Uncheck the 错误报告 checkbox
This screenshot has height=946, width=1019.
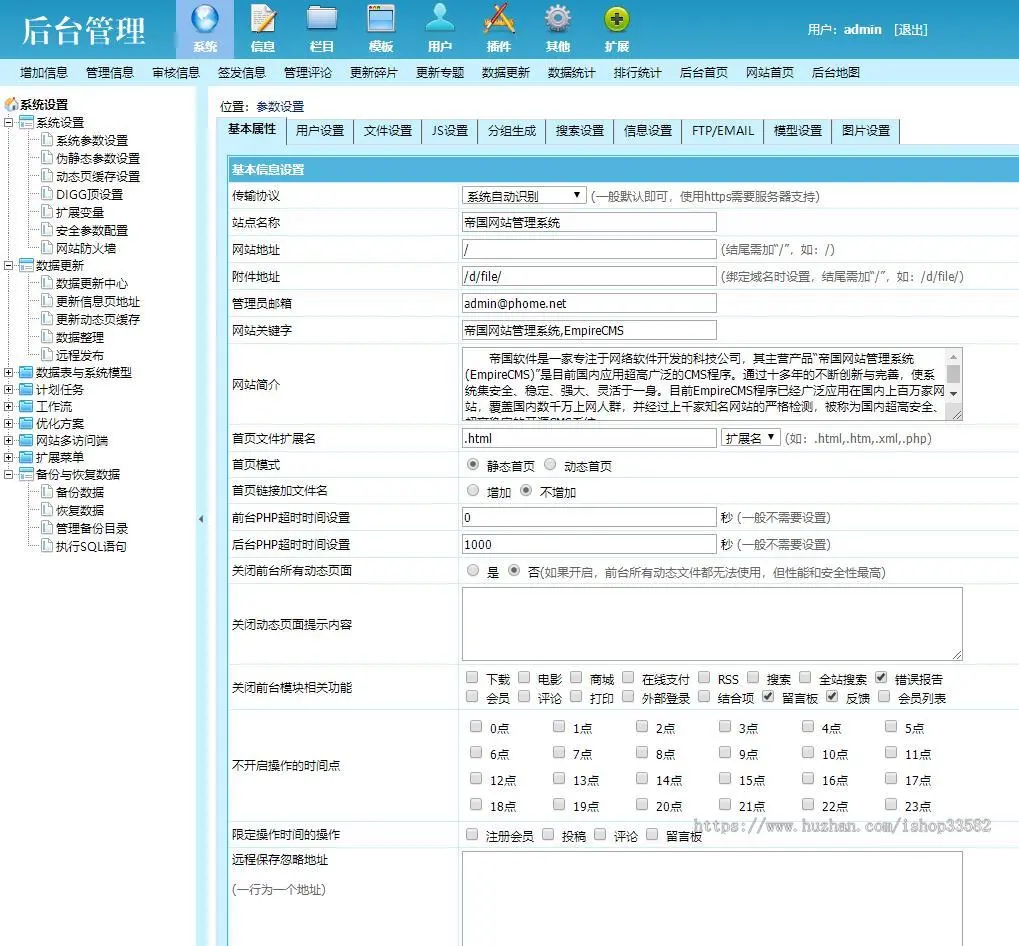[x=881, y=678]
